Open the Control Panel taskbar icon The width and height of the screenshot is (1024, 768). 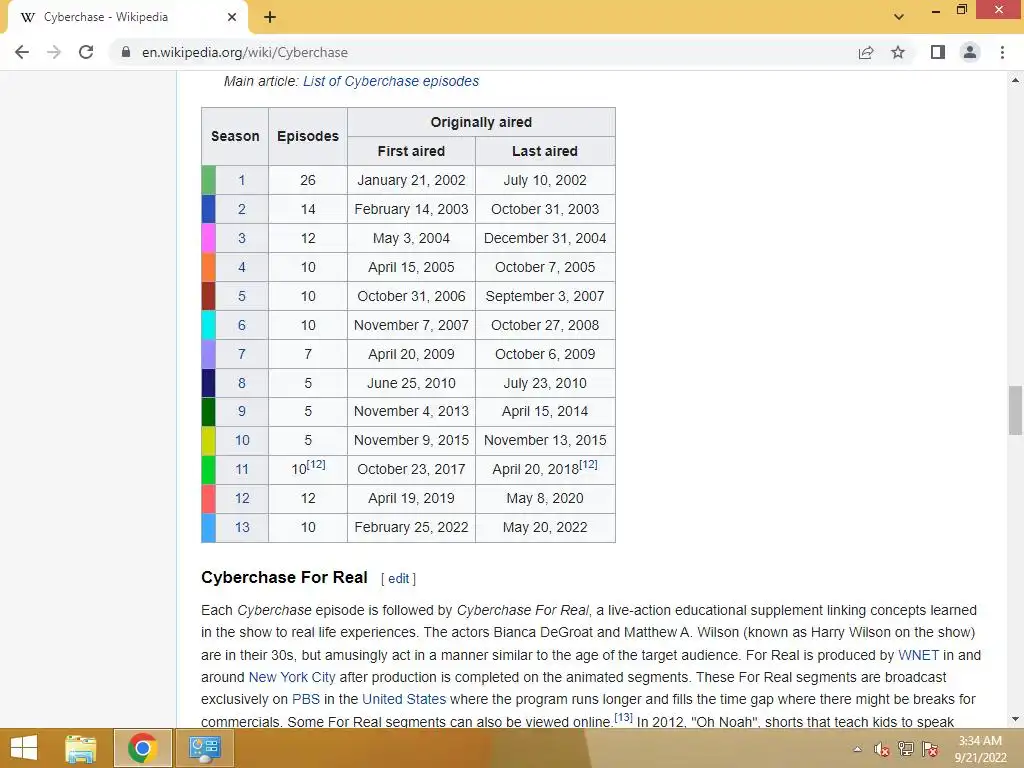pyautogui.click(x=204, y=748)
